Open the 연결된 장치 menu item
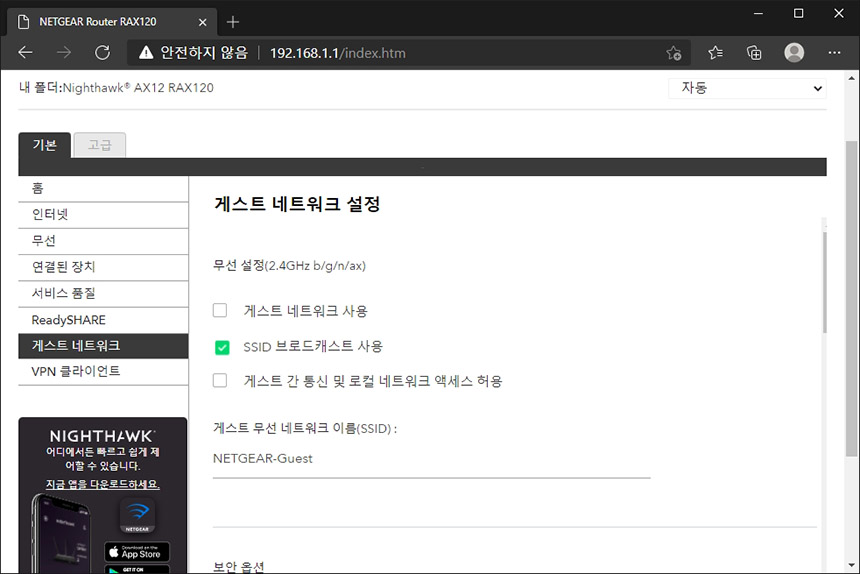860x574 pixels. (103, 268)
